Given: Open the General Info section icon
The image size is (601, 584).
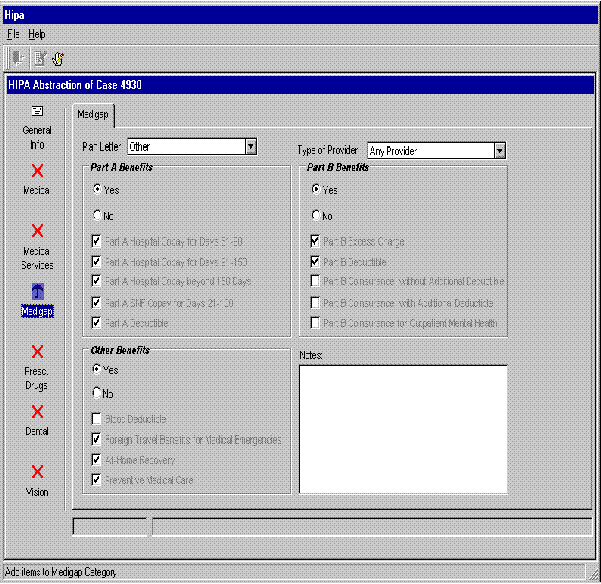Looking at the screenshot, I should [x=37, y=111].
